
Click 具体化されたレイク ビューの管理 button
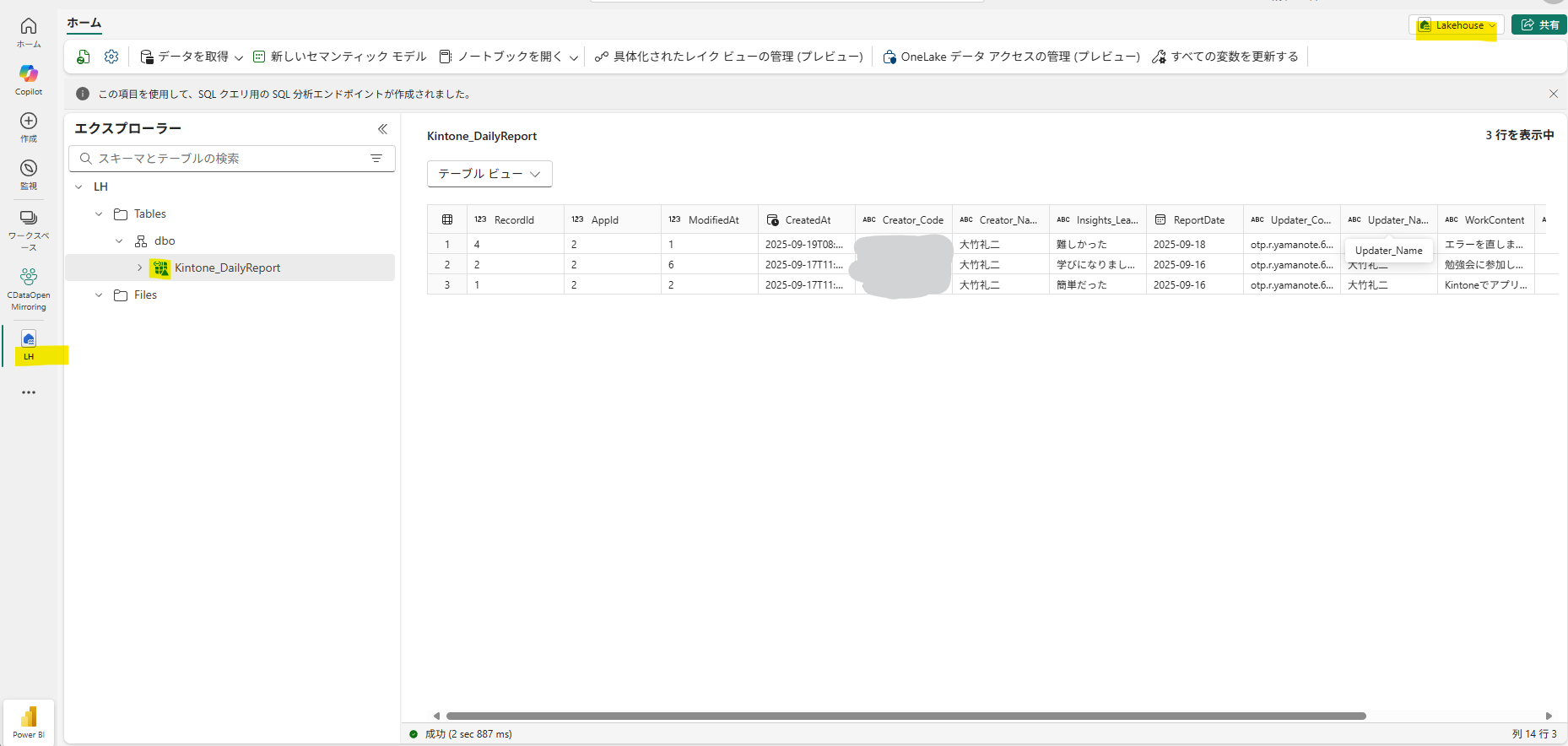point(729,57)
